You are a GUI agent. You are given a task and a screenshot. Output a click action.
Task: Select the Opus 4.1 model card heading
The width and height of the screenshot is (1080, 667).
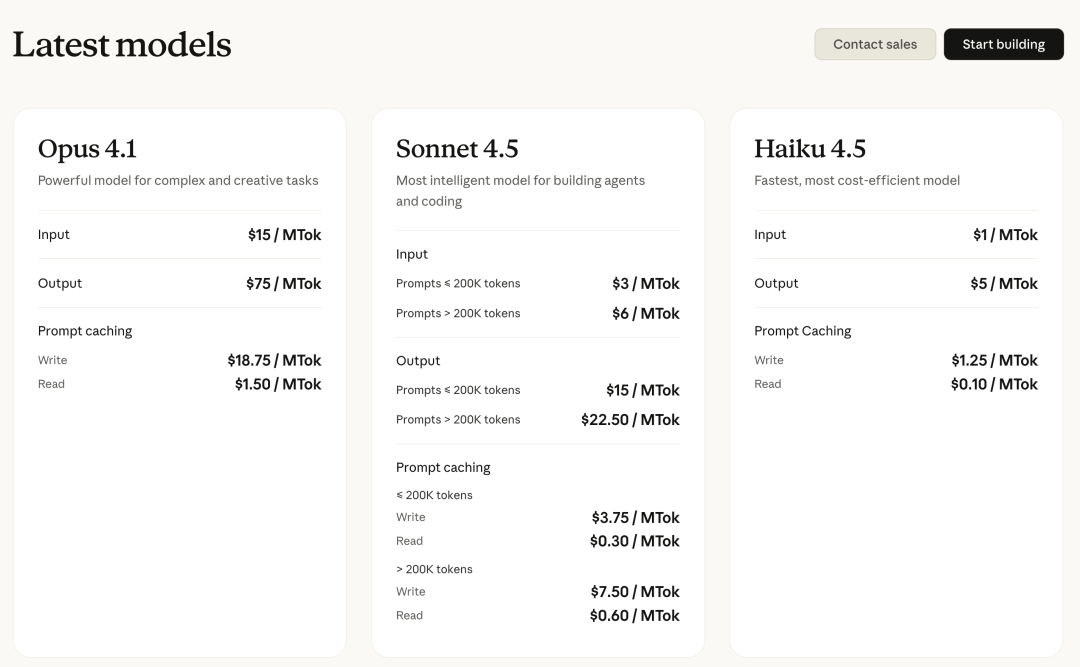(87, 149)
